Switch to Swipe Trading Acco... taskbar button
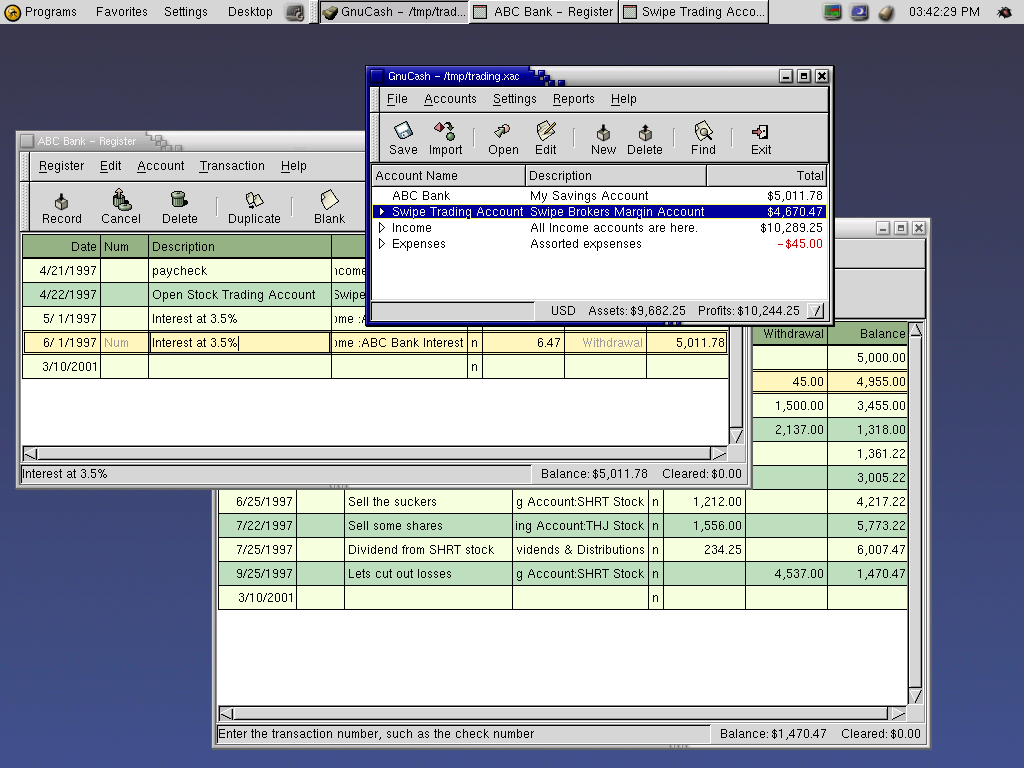1024x768 pixels. [695, 12]
